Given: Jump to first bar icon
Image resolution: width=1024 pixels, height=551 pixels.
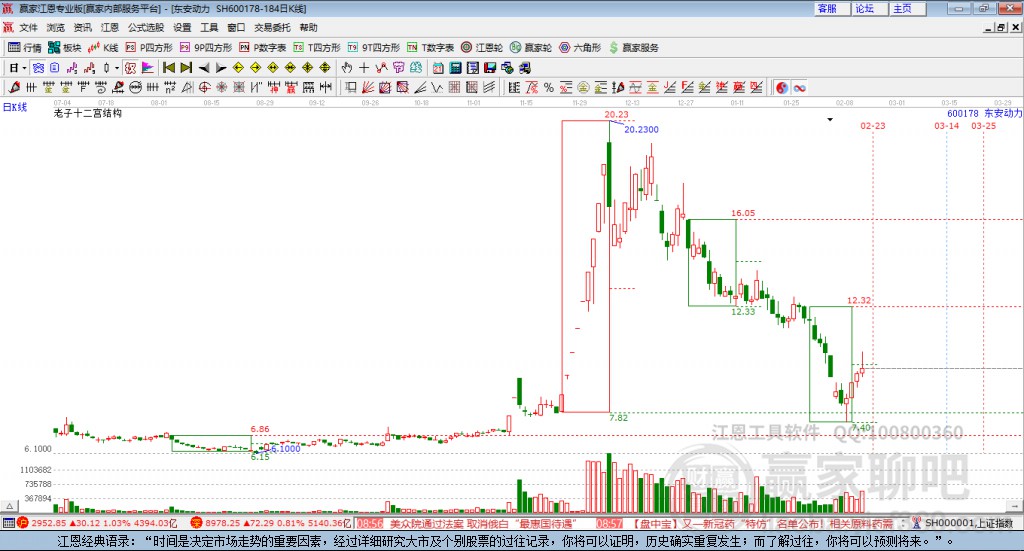Looking at the screenshot, I should tap(168, 68).
